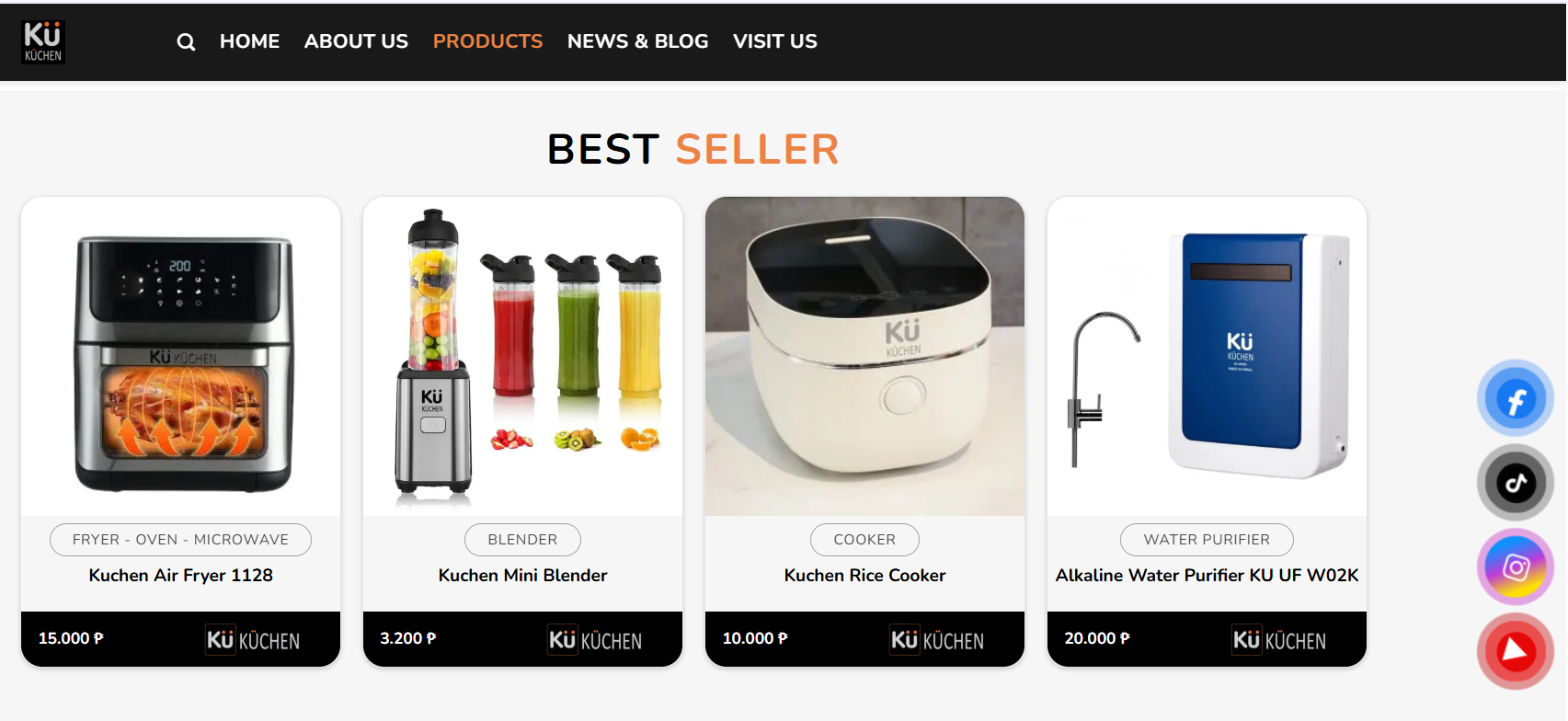
Task: Open the ABOUT US menu item
Action: click(356, 41)
